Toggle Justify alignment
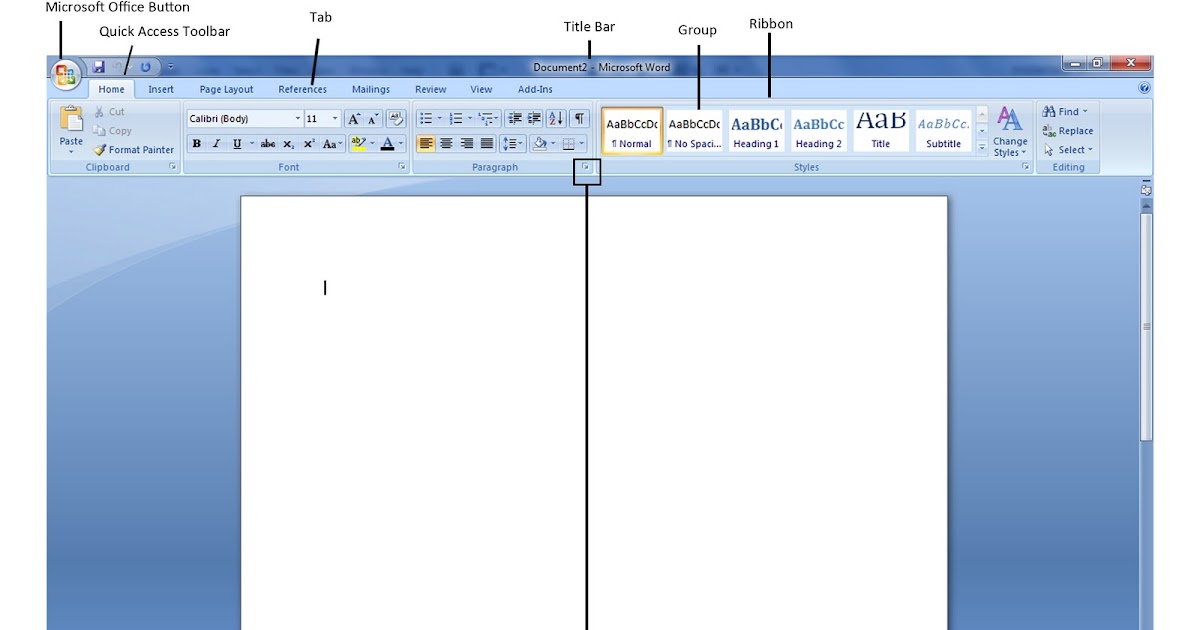 487,144
